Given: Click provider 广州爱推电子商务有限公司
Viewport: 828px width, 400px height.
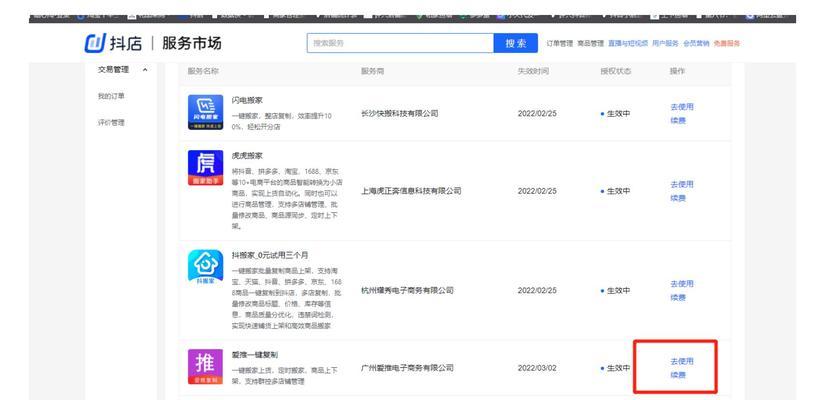Looking at the screenshot, I should tap(407, 368).
